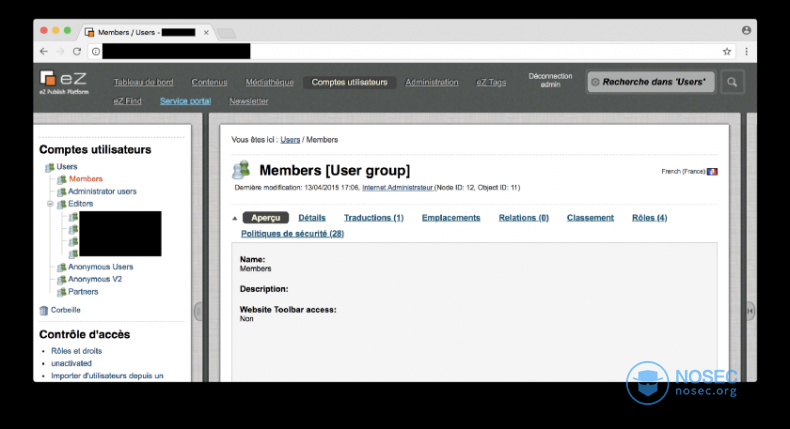Image resolution: width=790 pixels, height=429 pixels.
Task: Click the Chrome profile avatar icon
Action: (746, 31)
